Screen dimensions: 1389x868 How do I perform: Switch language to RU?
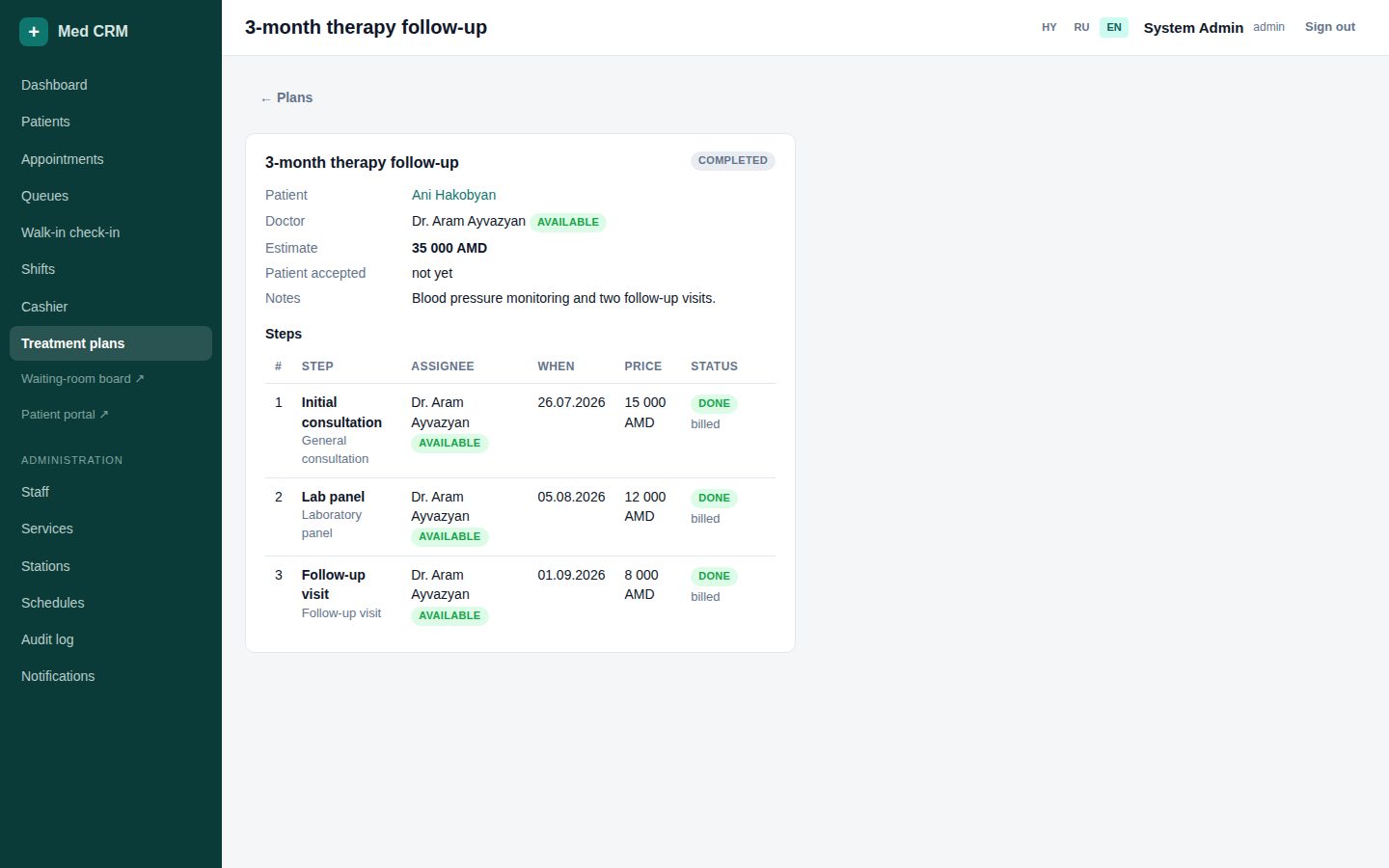pyautogui.click(x=1081, y=27)
